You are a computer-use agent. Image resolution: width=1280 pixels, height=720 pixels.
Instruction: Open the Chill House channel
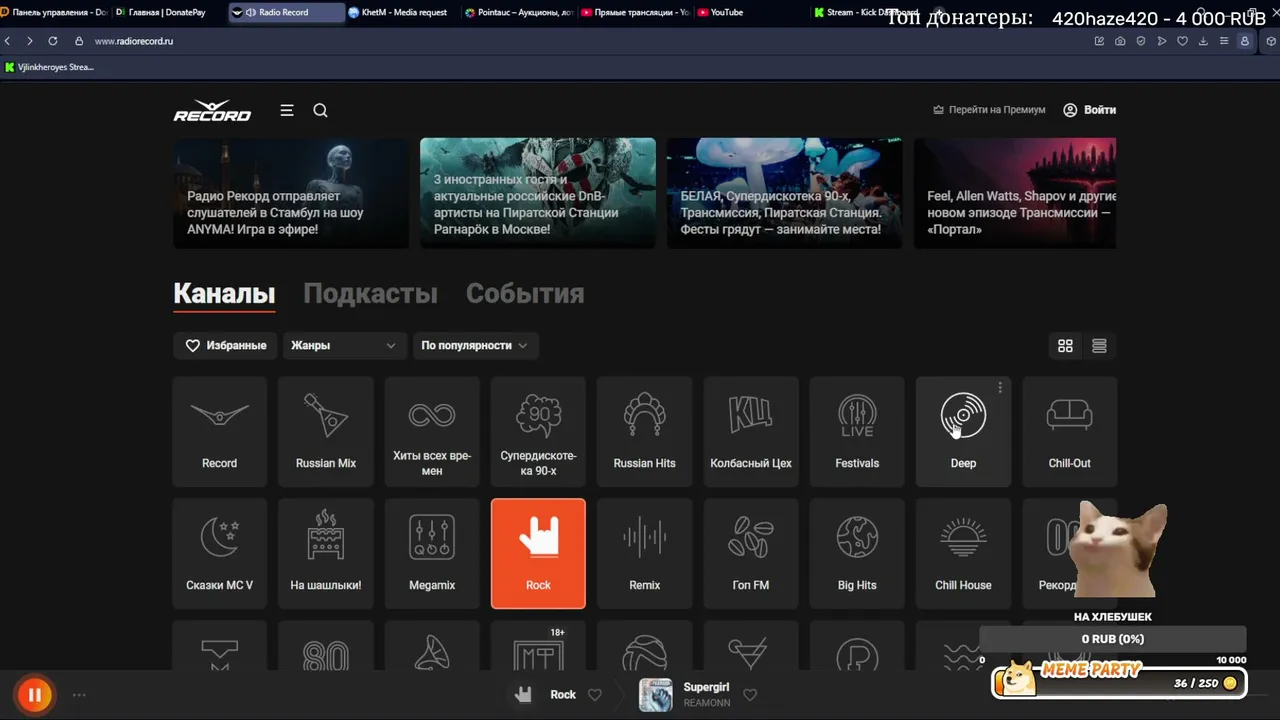(x=963, y=554)
